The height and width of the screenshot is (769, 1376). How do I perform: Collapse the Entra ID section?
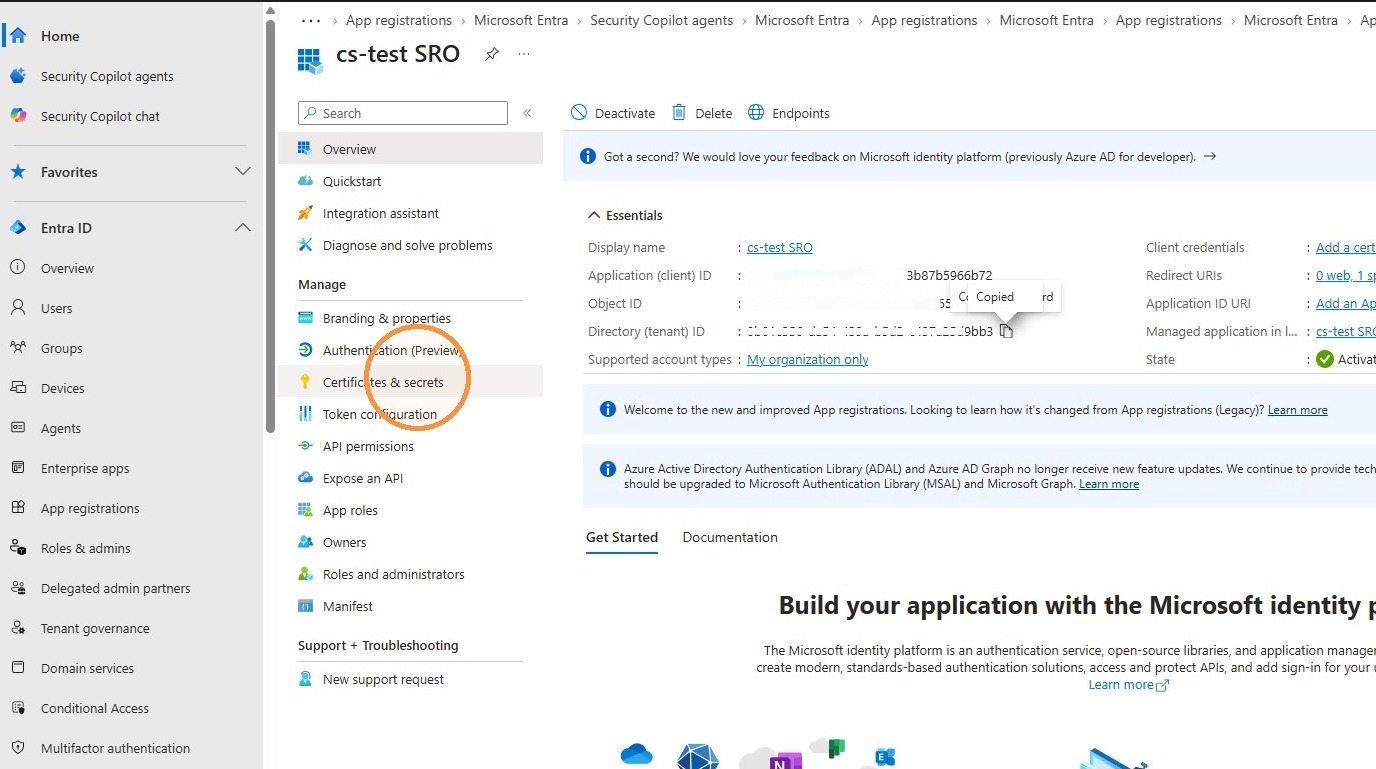pos(242,228)
